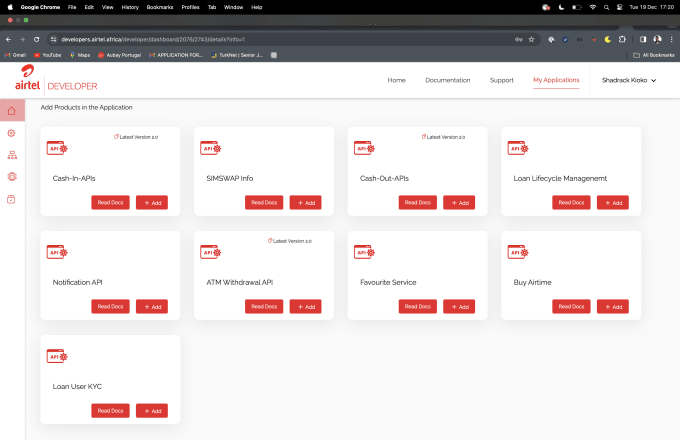Viewport: 680px width, 440px height.
Task: Open macOS Spotlight search icon
Action: (x=606, y=7)
